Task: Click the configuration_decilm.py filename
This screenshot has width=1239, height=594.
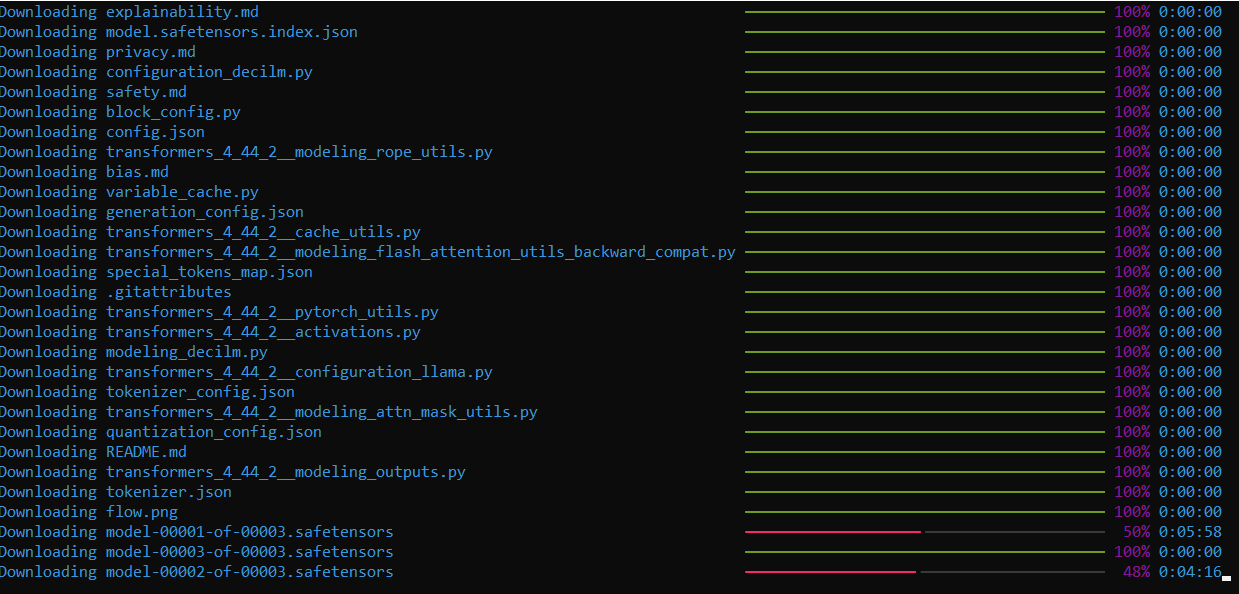Action: 209,72
